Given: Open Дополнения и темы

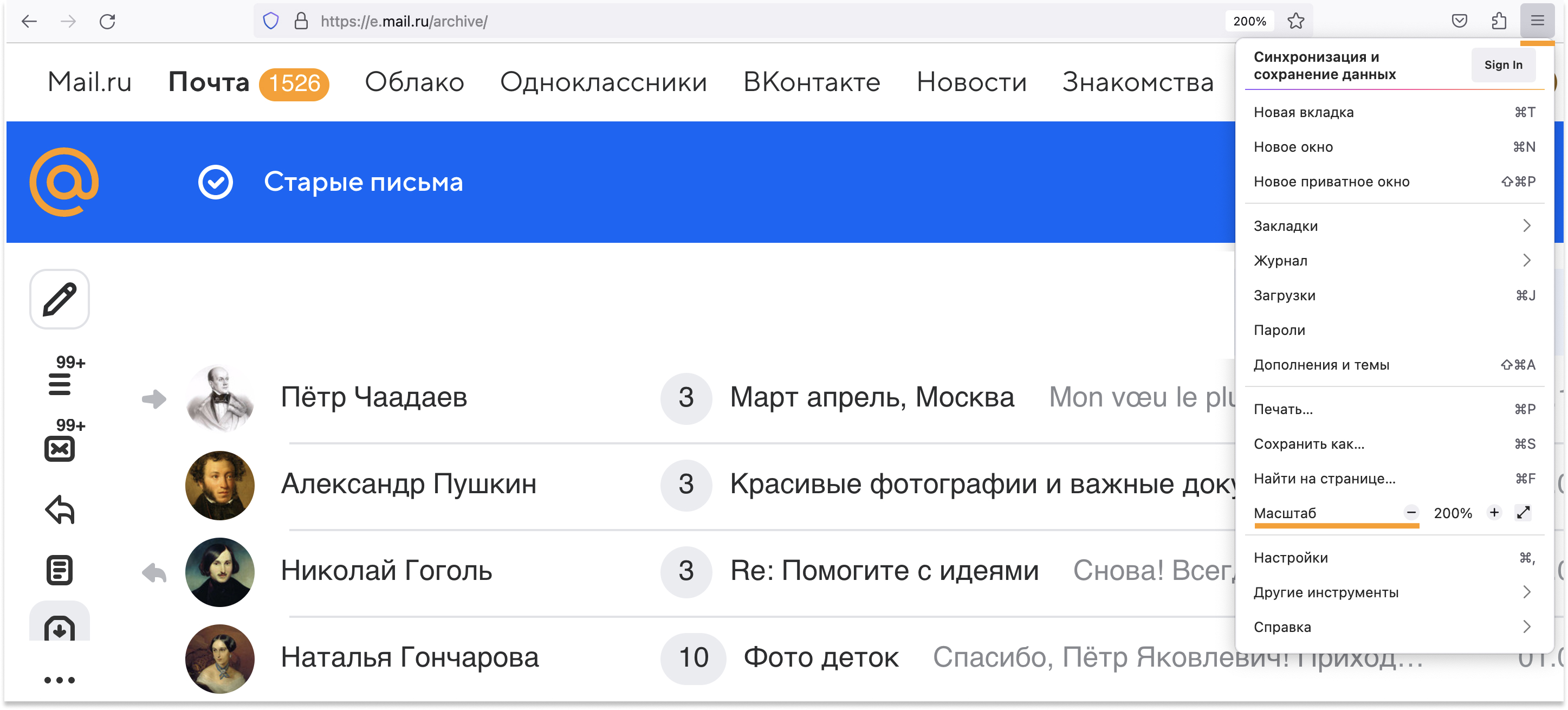Looking at the screenshot, I should tap(1394, 365).
